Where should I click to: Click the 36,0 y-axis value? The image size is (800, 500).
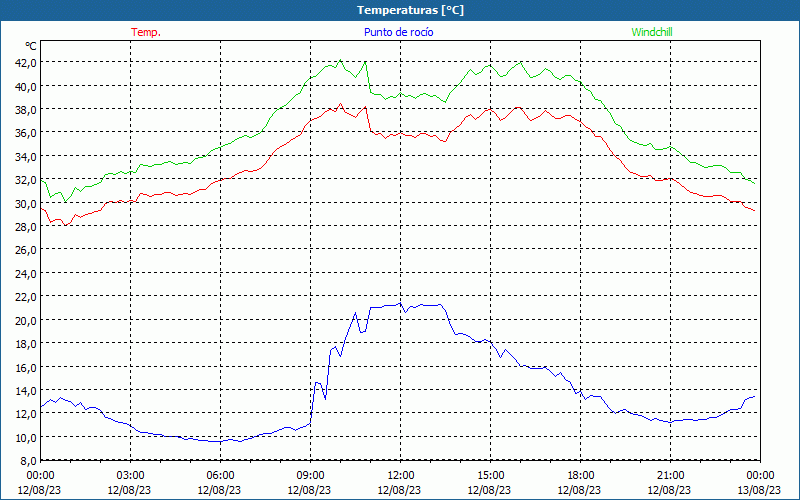[x=27, y=133]
